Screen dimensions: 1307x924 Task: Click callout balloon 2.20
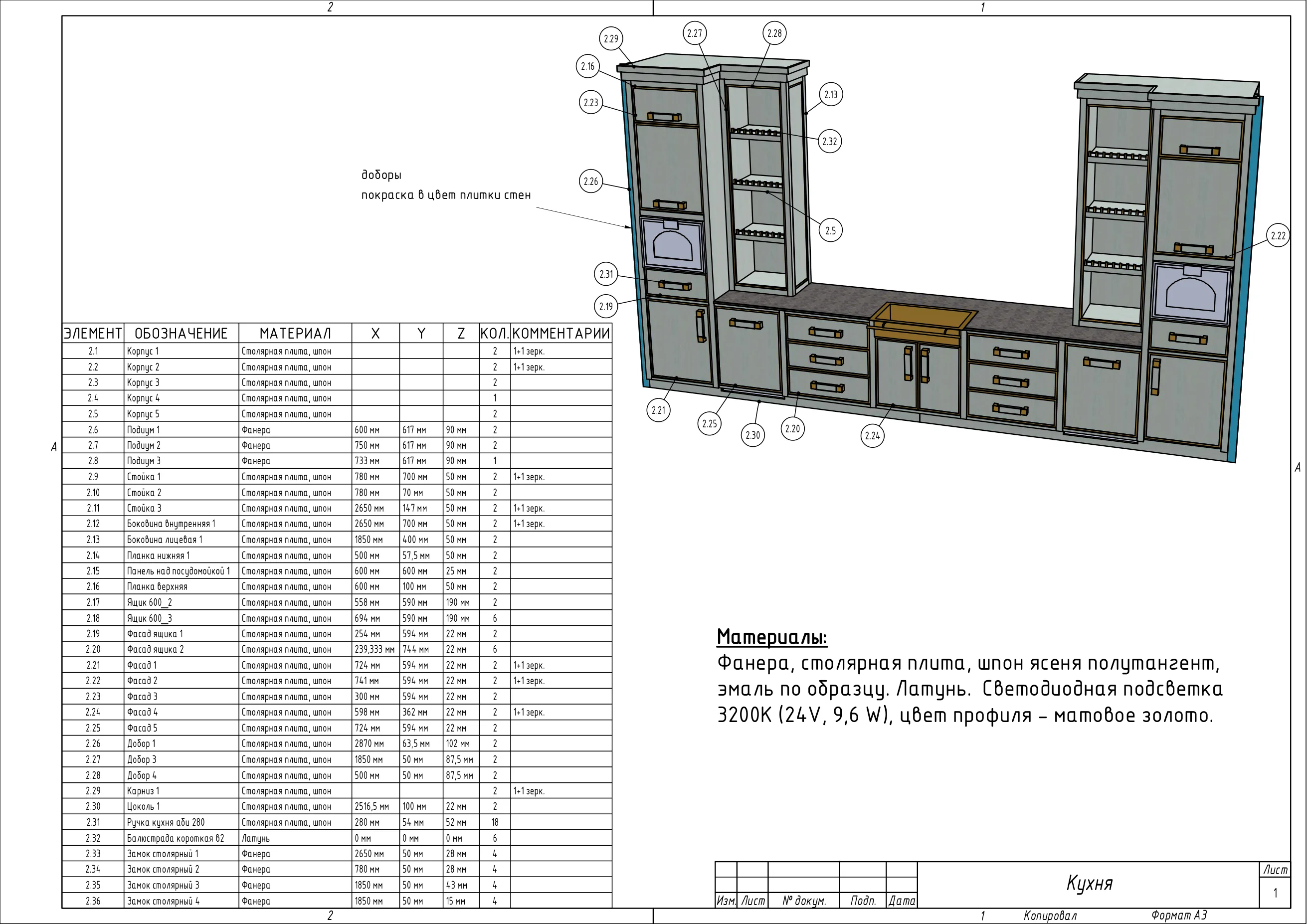point(792,429)
